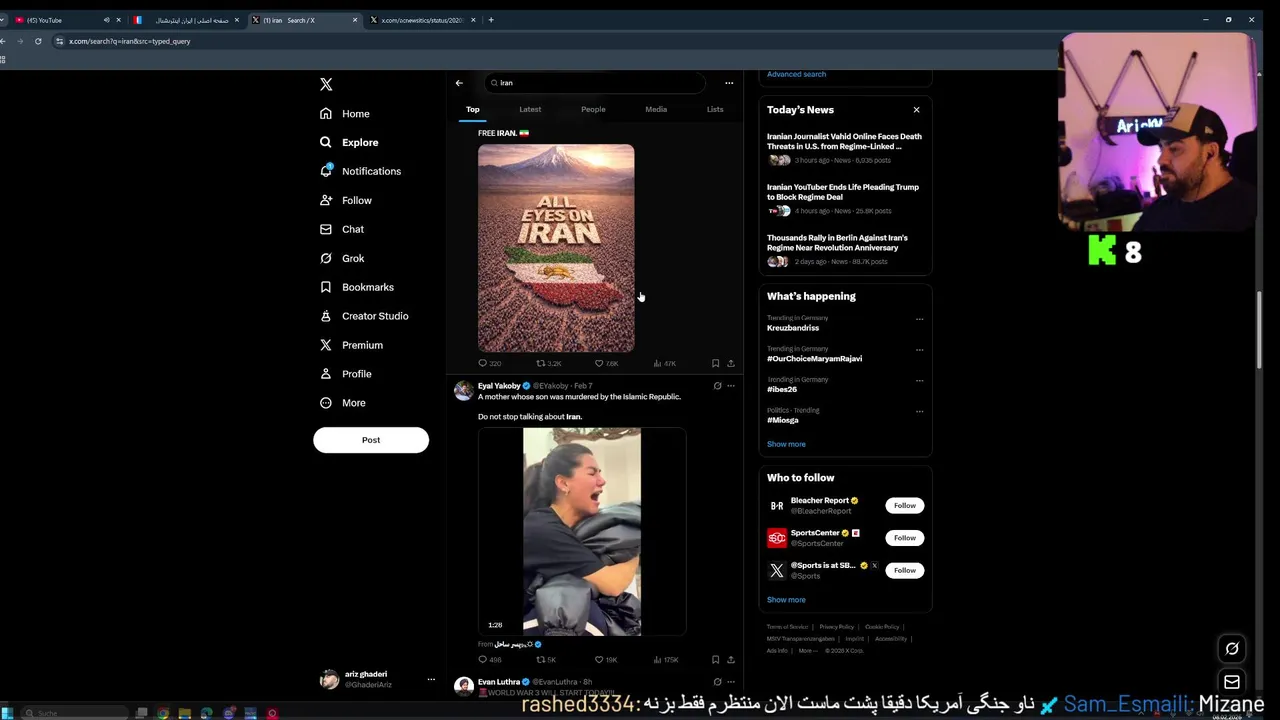Open Explore page
The height and width of the screenshot is (720, 1280).
pyautogui.click(x=349, y=143)
